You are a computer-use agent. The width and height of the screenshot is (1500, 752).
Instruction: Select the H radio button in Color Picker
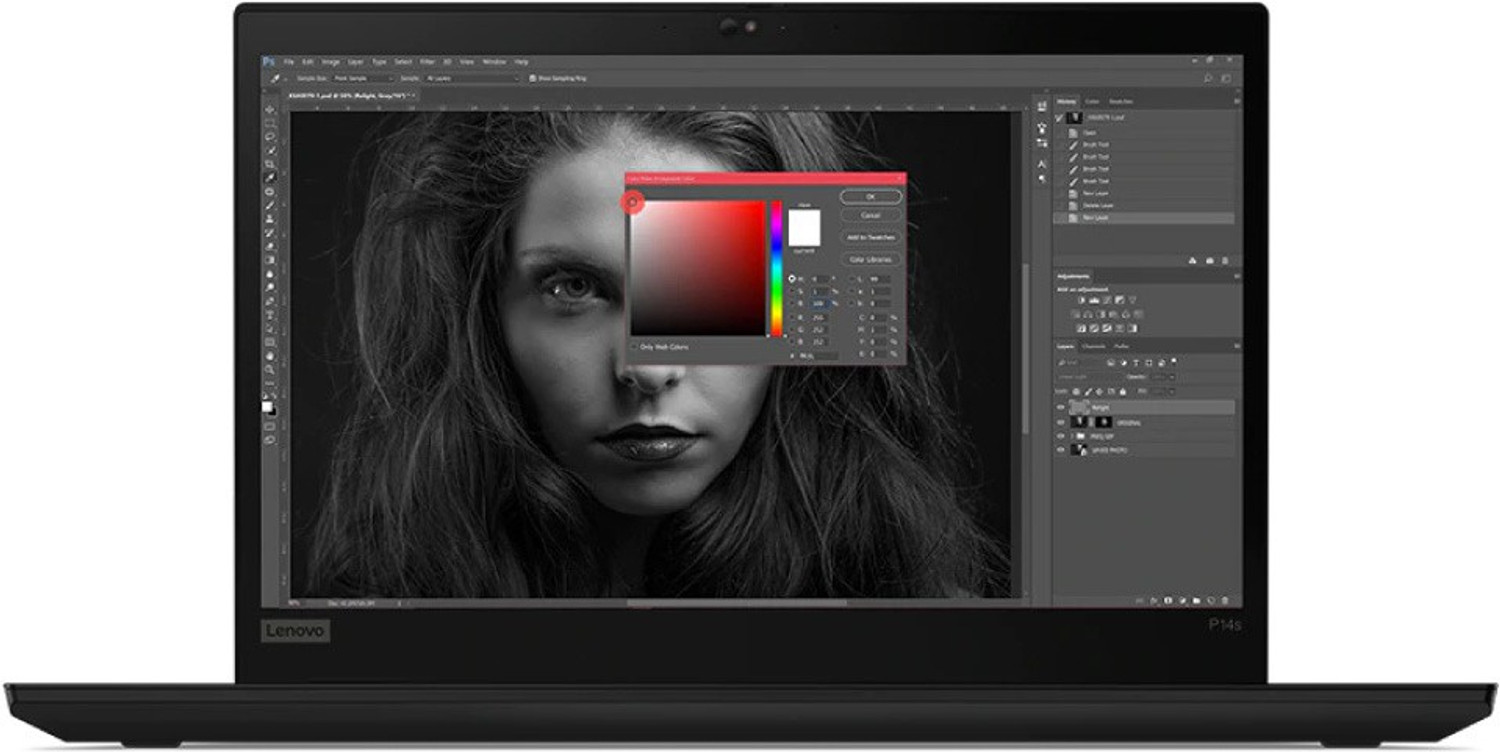(792, 279)
